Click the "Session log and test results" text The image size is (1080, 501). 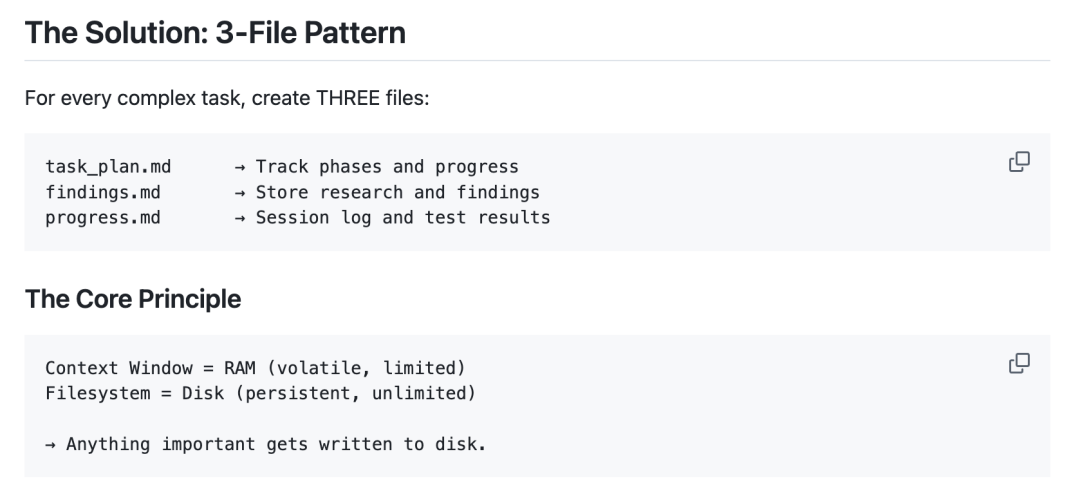coord(402,217)
